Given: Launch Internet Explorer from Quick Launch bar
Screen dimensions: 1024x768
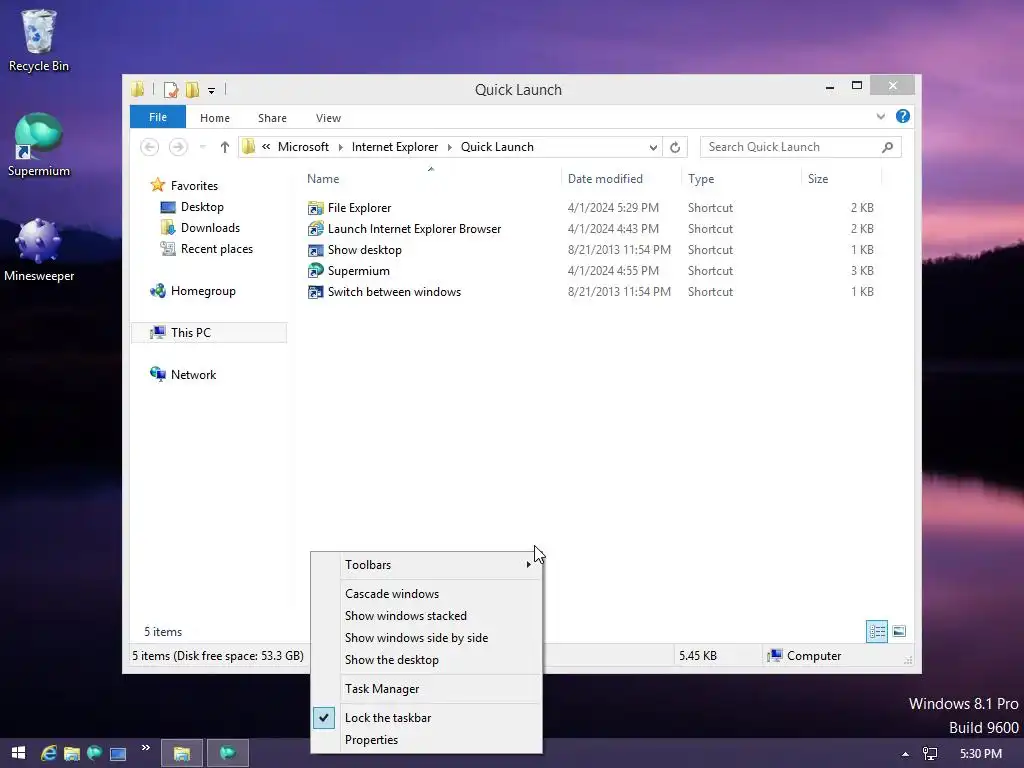Looking at the screenshot, I should (48, 754).
